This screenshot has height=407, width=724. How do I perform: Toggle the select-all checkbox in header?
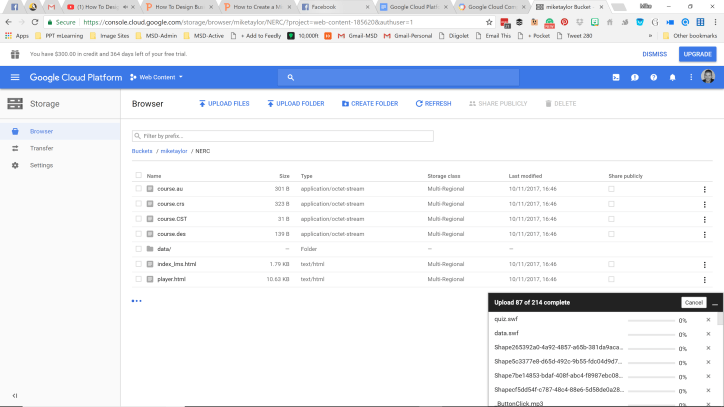click(139, 175)
